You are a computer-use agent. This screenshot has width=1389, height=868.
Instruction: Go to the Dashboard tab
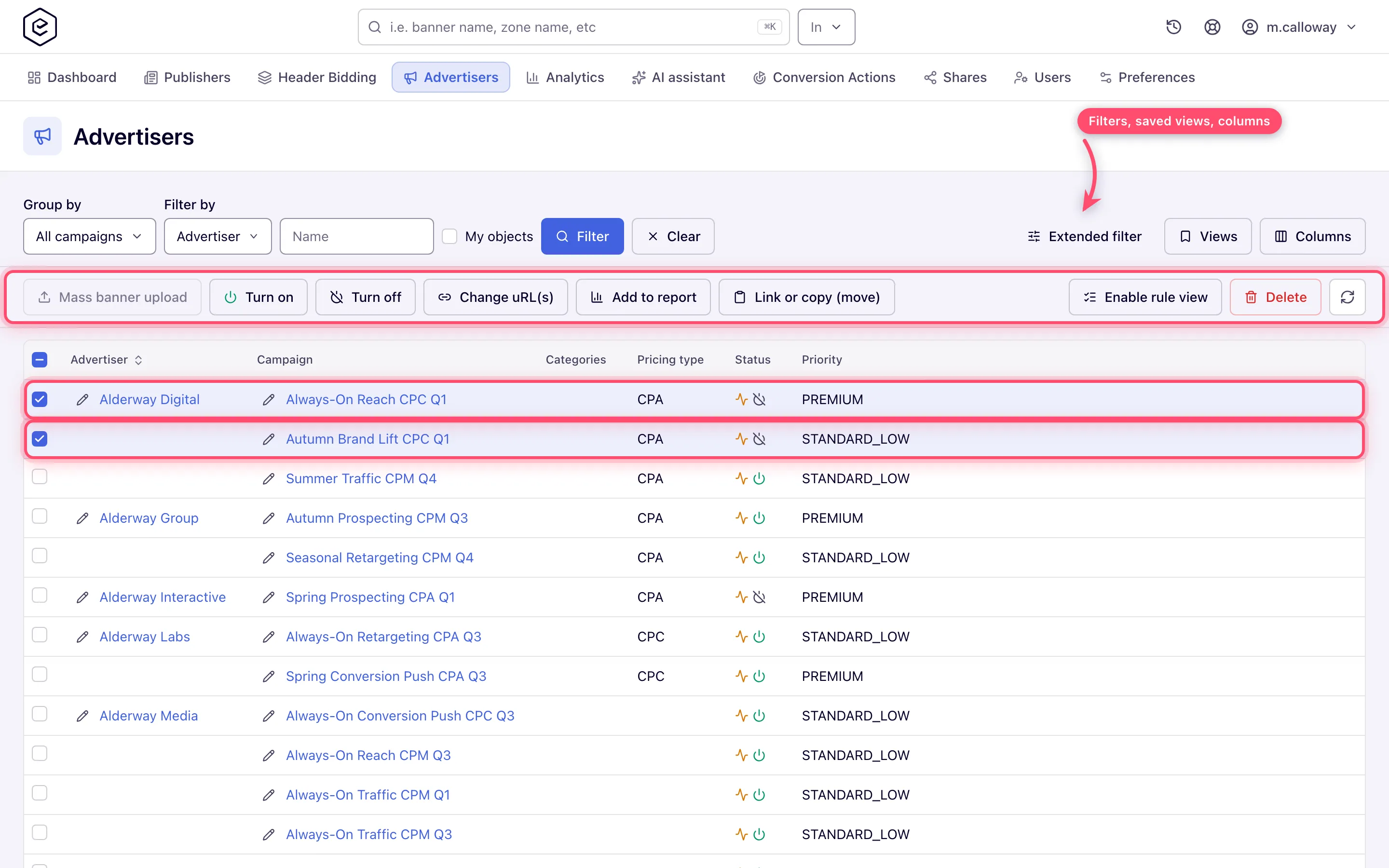[x=72, y=78]
